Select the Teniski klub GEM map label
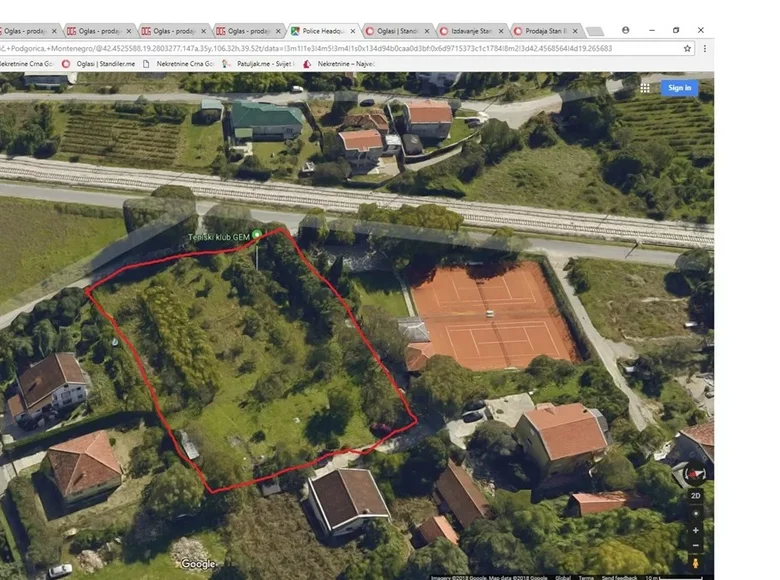 pos(219,237)
